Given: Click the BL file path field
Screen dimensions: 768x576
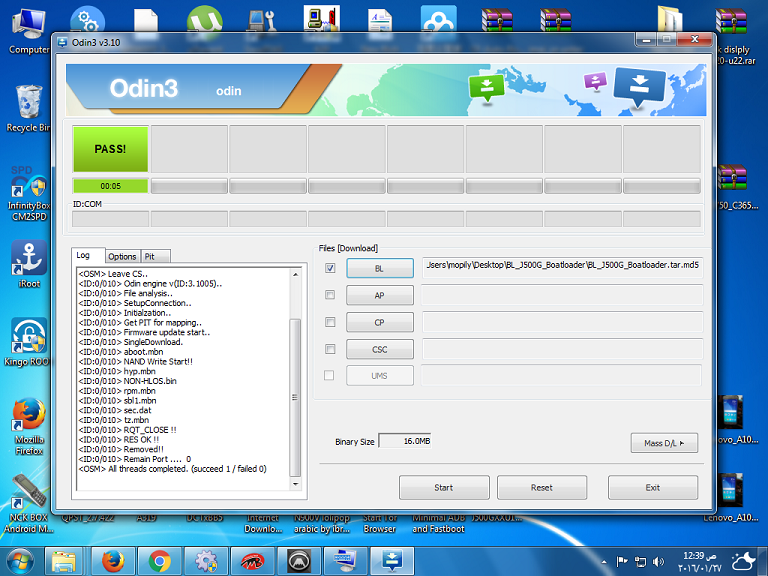Looking at the screenshot, I should point(562,267).
